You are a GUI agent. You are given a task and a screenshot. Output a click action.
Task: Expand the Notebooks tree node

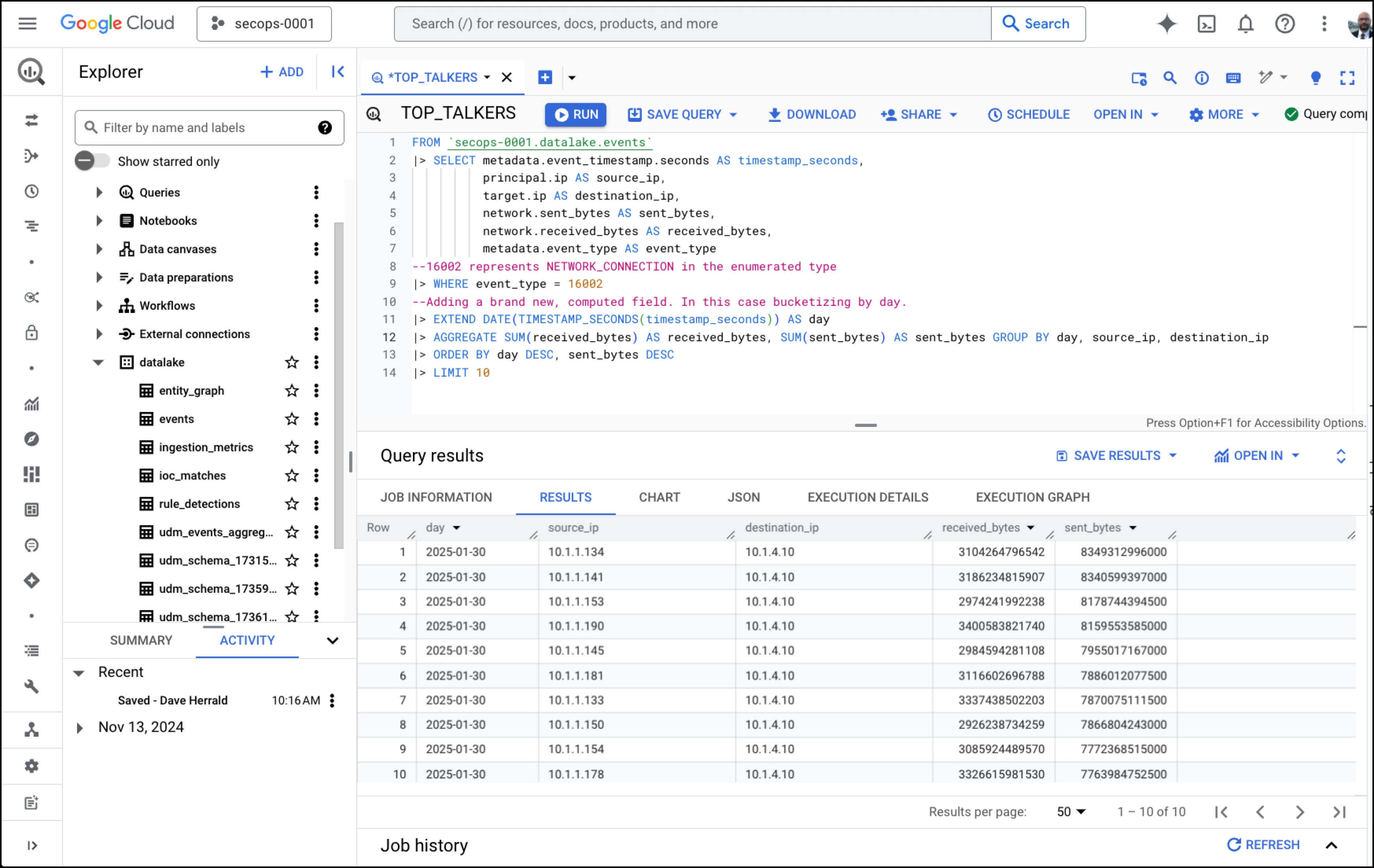(99, 221)
